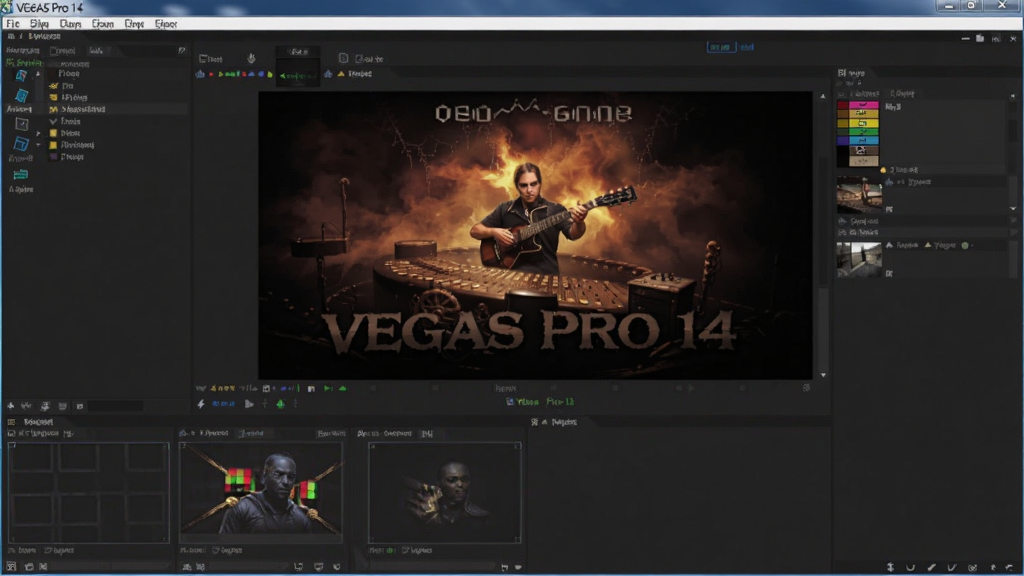Click the horizontal scrollbar under the golden-hand thumbnail
The height and width of the screenshot is (576, 1024).
click(x=434, y=567)
